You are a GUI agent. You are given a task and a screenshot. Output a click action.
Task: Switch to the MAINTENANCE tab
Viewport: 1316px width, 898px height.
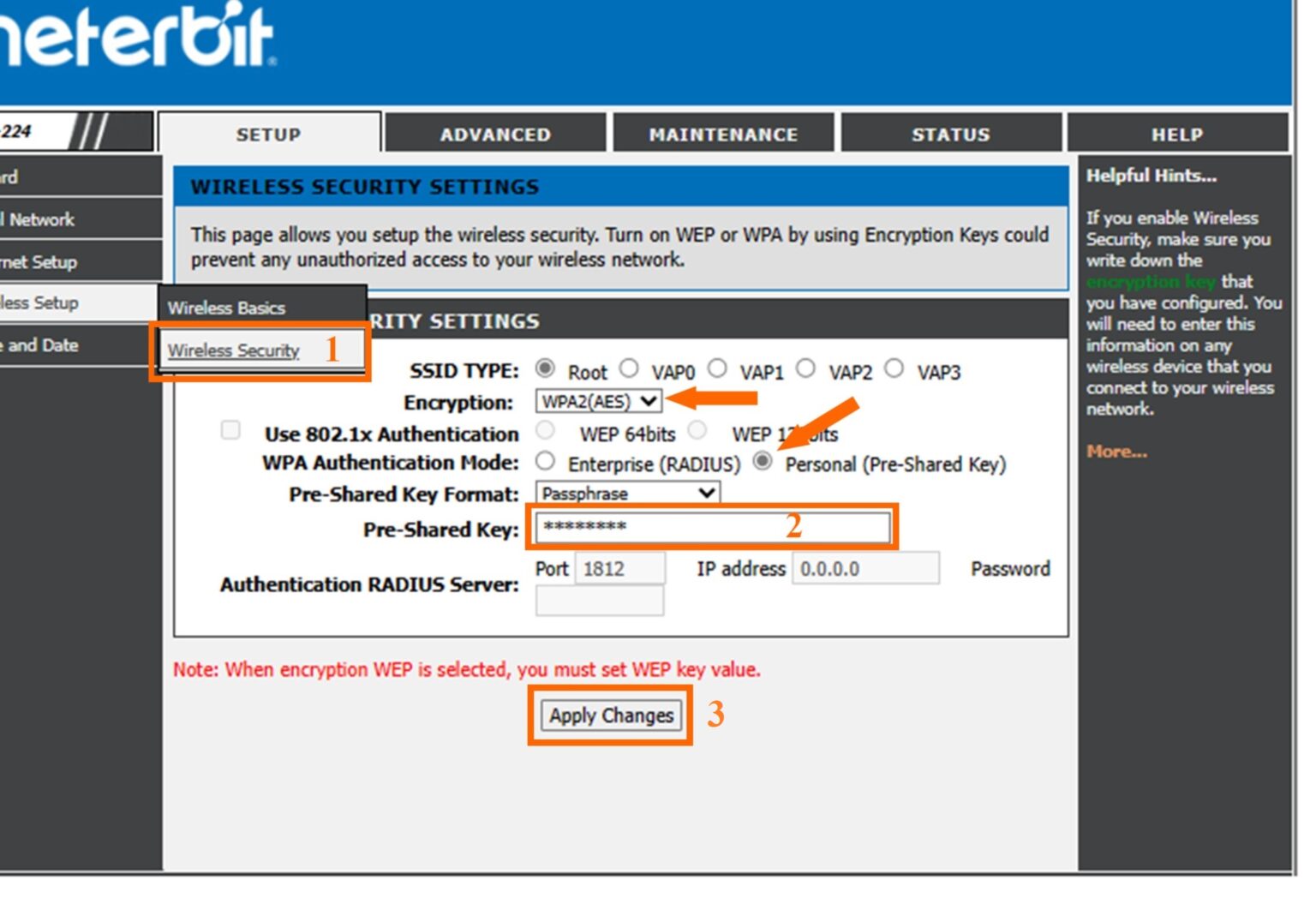coord(723,135)
